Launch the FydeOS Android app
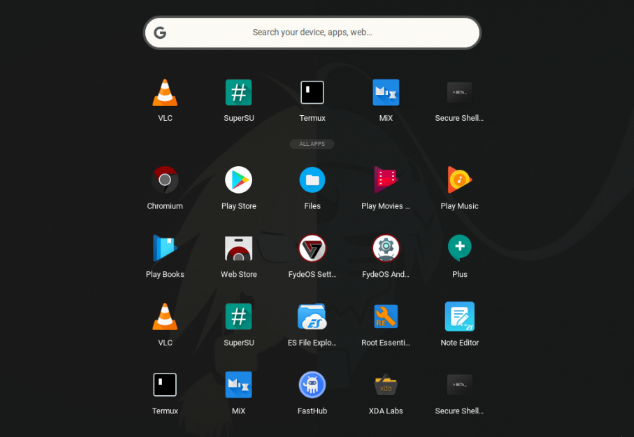This screenshot has height=437, width=634. (x=386, y=249)
